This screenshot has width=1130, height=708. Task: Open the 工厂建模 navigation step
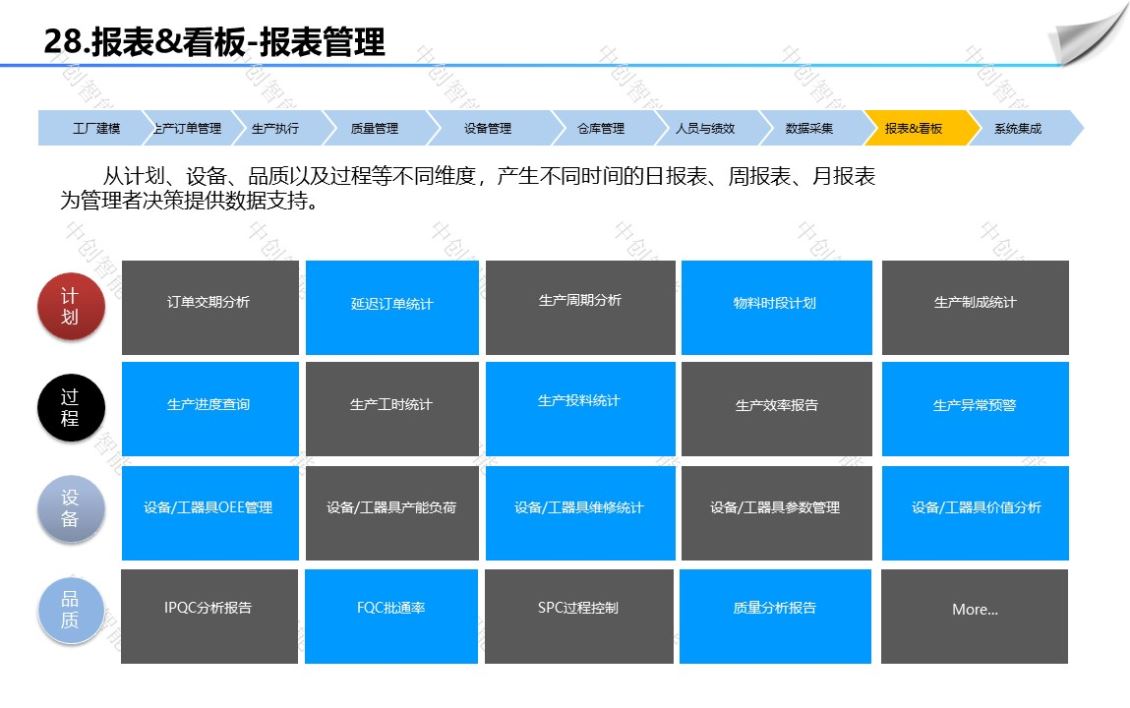pos(95,129)
